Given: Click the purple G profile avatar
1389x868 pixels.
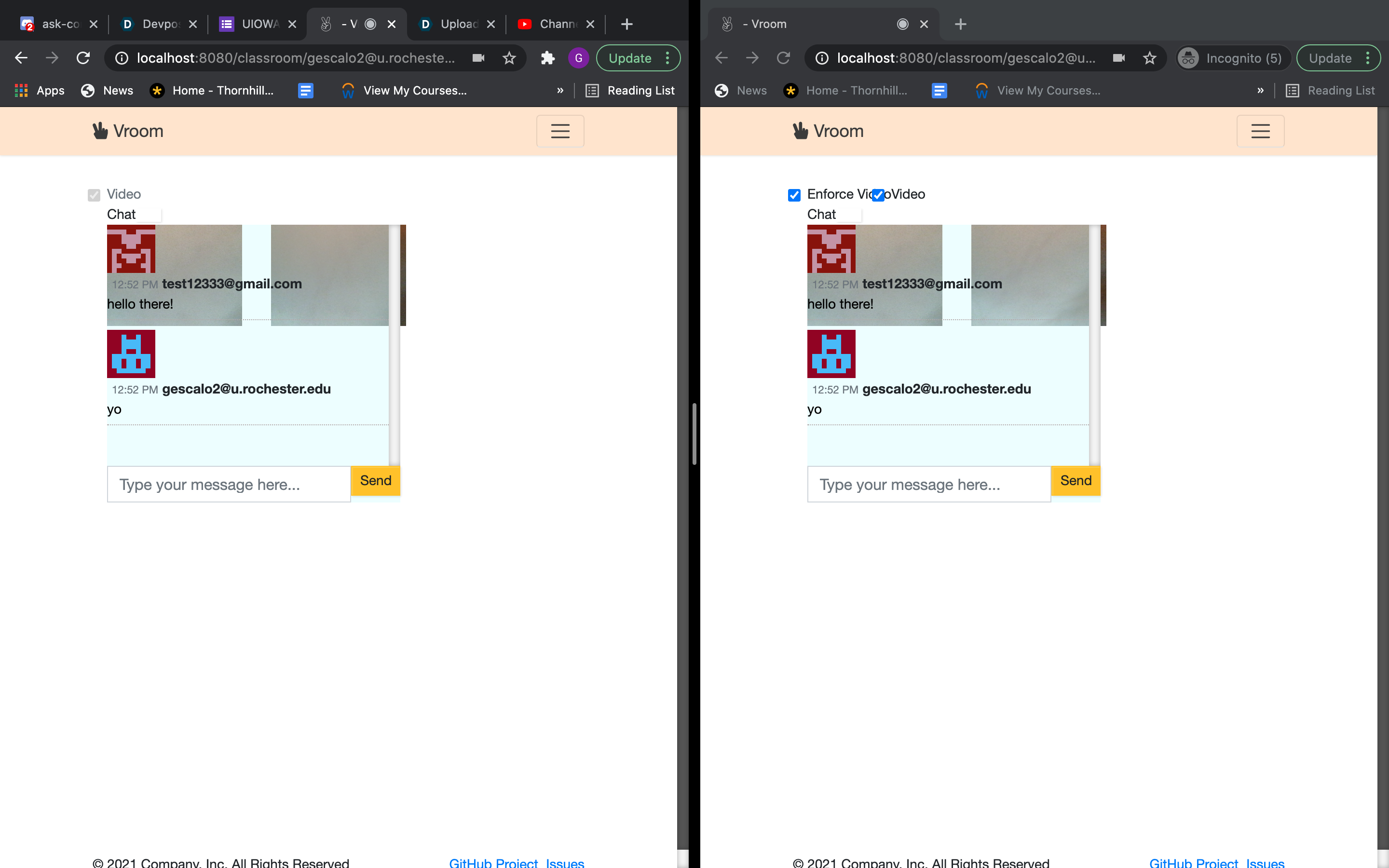Looking at the screenshot, I should pyautogui.click(x=578, y=58).
